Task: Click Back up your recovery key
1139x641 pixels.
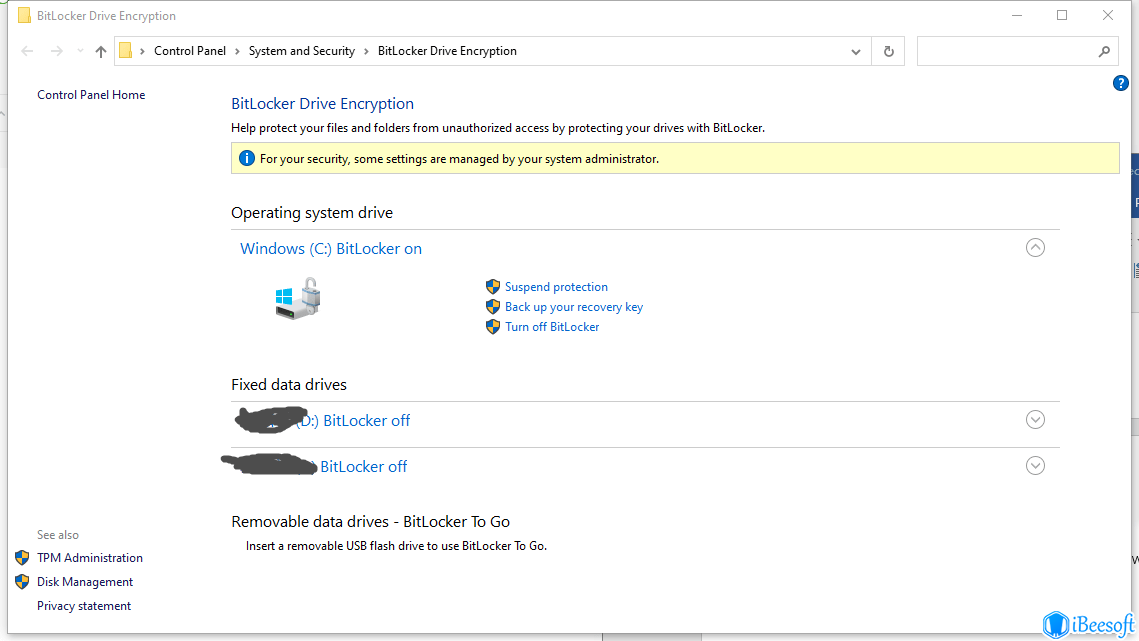Action: pyautogui.click(x=574, y=307)
